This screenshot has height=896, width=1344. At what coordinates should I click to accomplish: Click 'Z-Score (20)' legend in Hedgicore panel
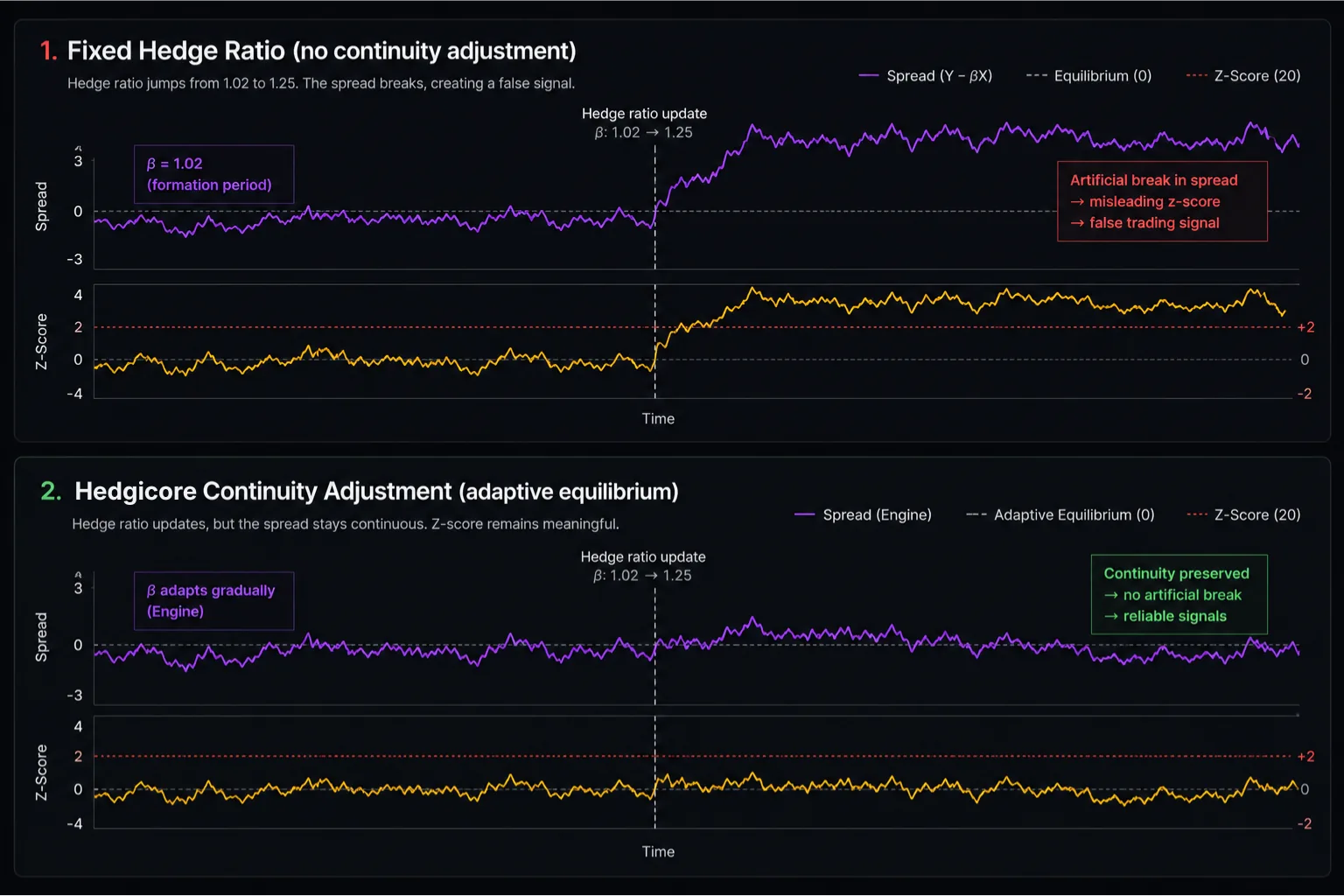pos(1243,515)
